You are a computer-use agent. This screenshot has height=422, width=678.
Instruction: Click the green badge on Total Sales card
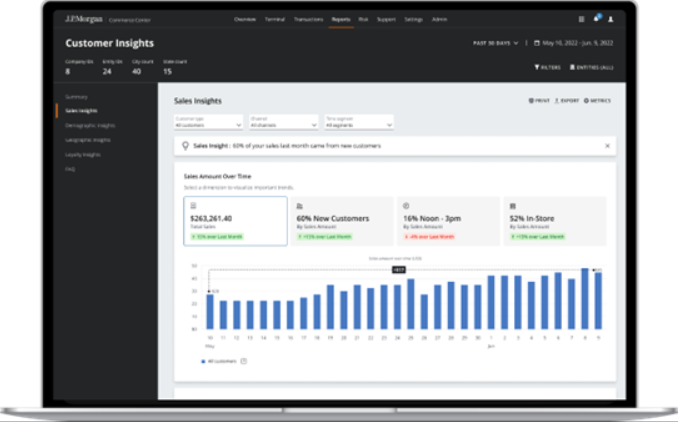coord(217,237)
